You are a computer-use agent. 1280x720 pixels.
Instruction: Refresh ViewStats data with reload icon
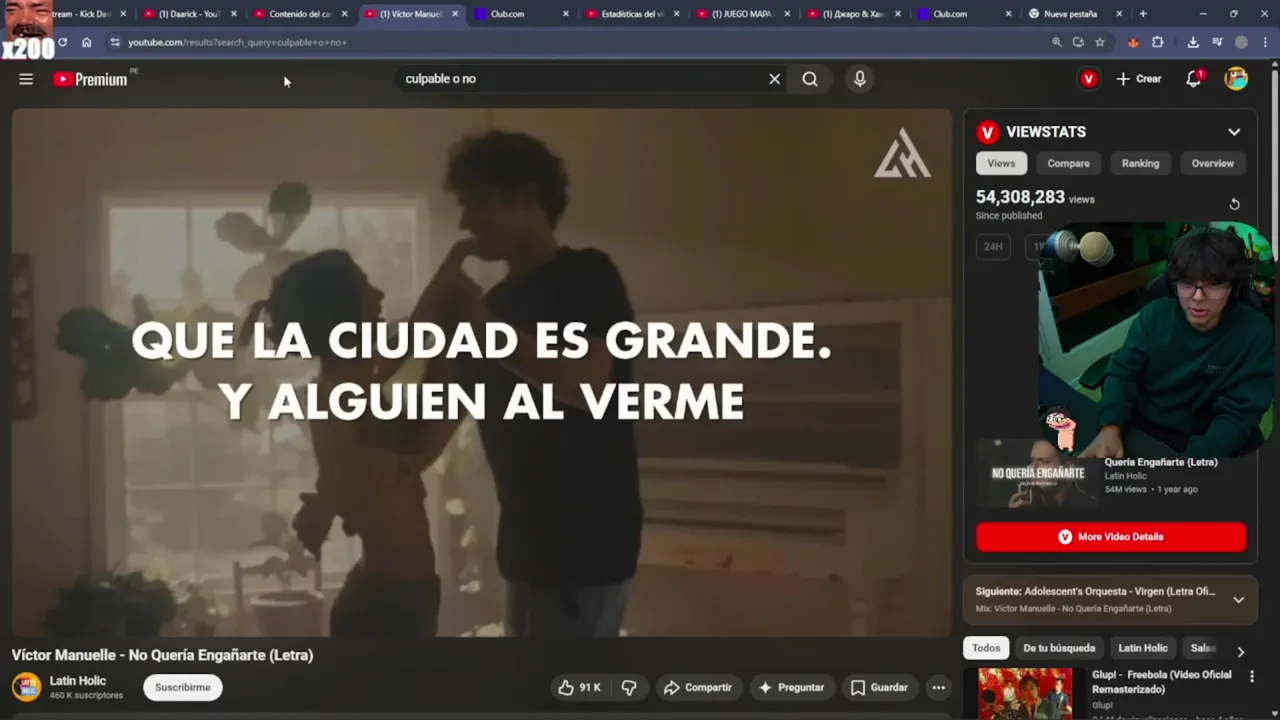coord(1234,204)
